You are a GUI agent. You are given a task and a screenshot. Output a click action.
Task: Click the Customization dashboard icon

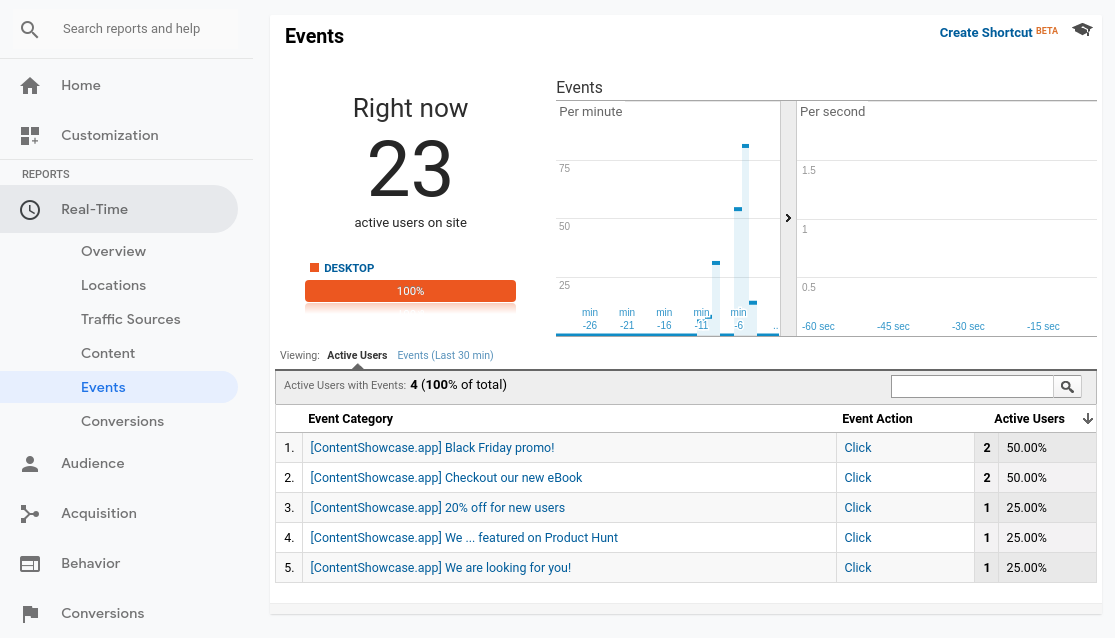point(30,136)
